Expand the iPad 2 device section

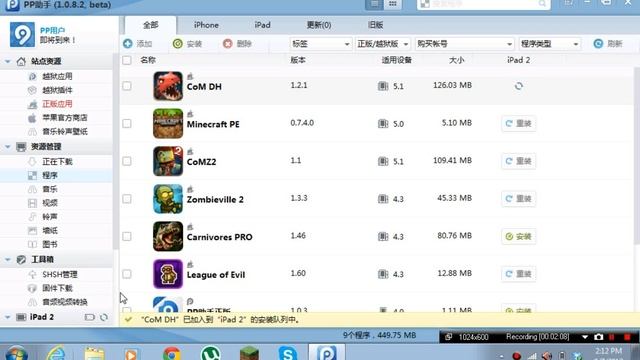tap(8, 317)
